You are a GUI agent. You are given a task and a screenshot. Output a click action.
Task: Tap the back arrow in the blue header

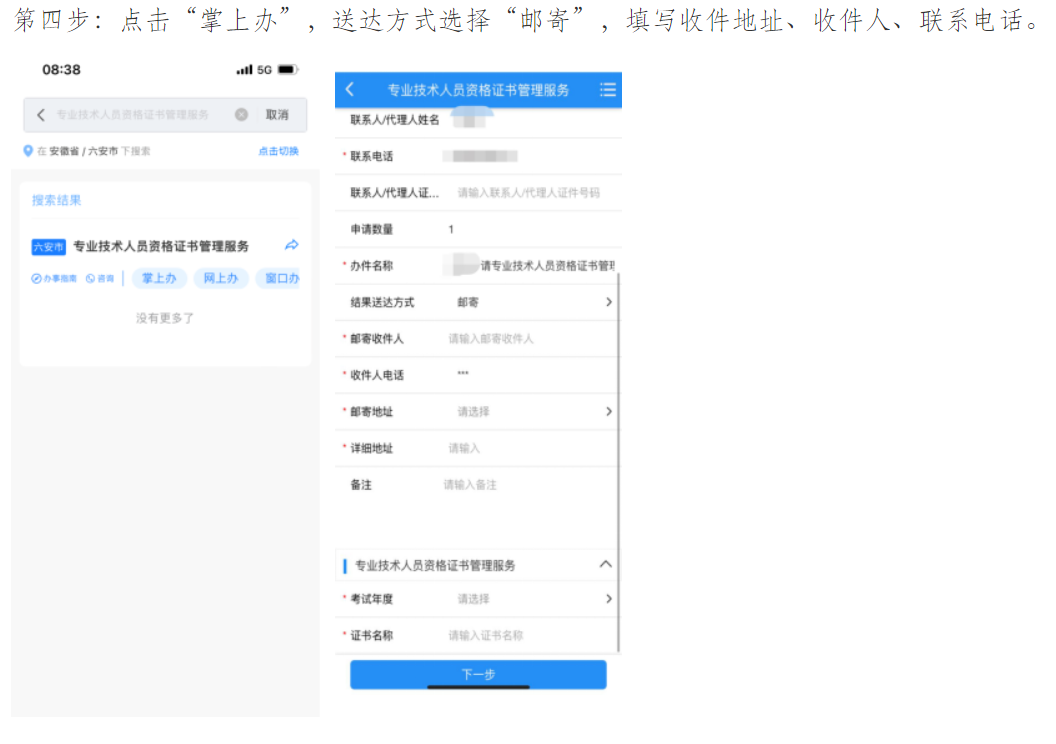[350, 90]
